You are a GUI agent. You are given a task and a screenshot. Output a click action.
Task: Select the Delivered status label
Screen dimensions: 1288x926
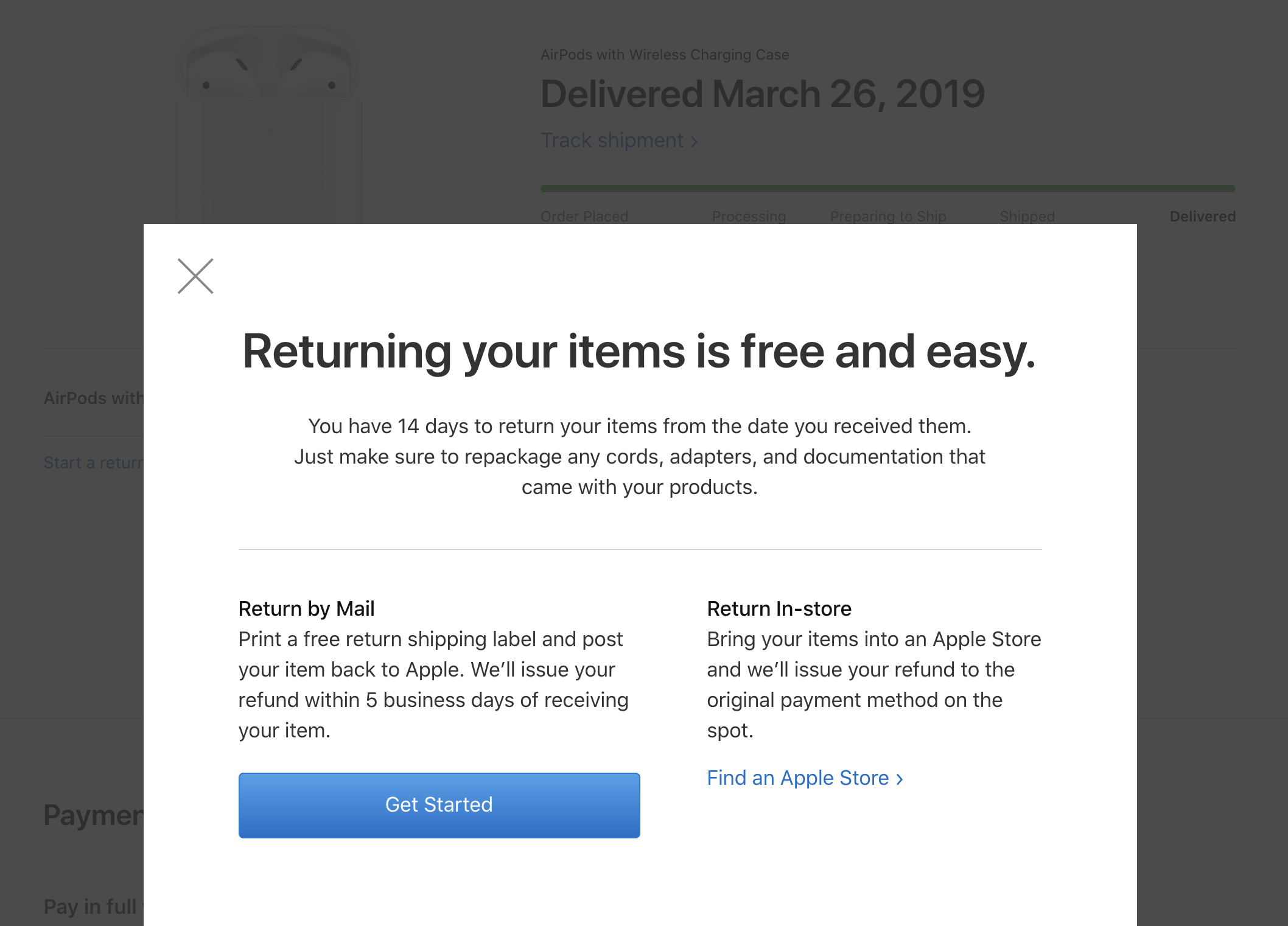[1202, 216]
